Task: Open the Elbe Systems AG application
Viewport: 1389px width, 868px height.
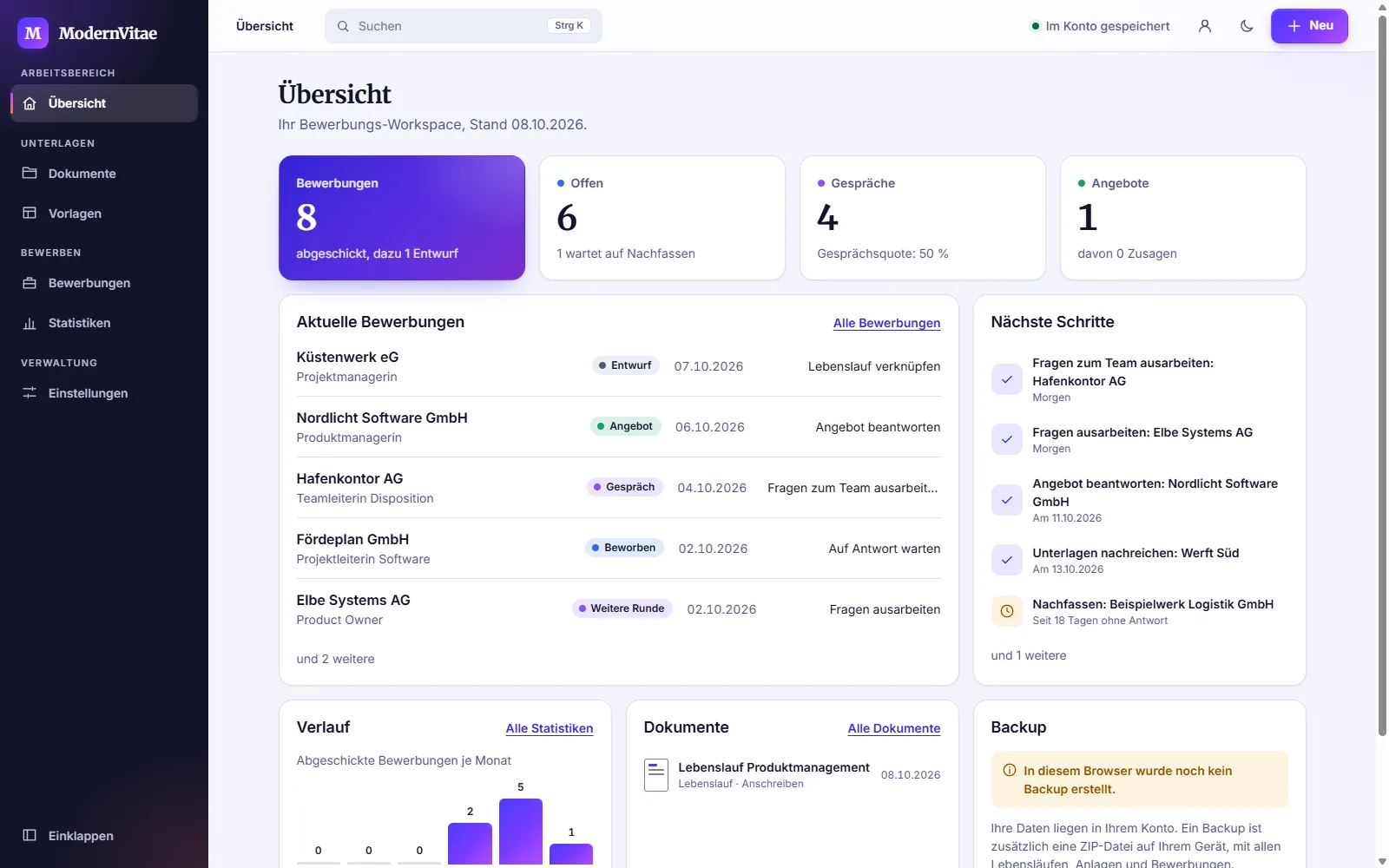Action: point(618,609)
